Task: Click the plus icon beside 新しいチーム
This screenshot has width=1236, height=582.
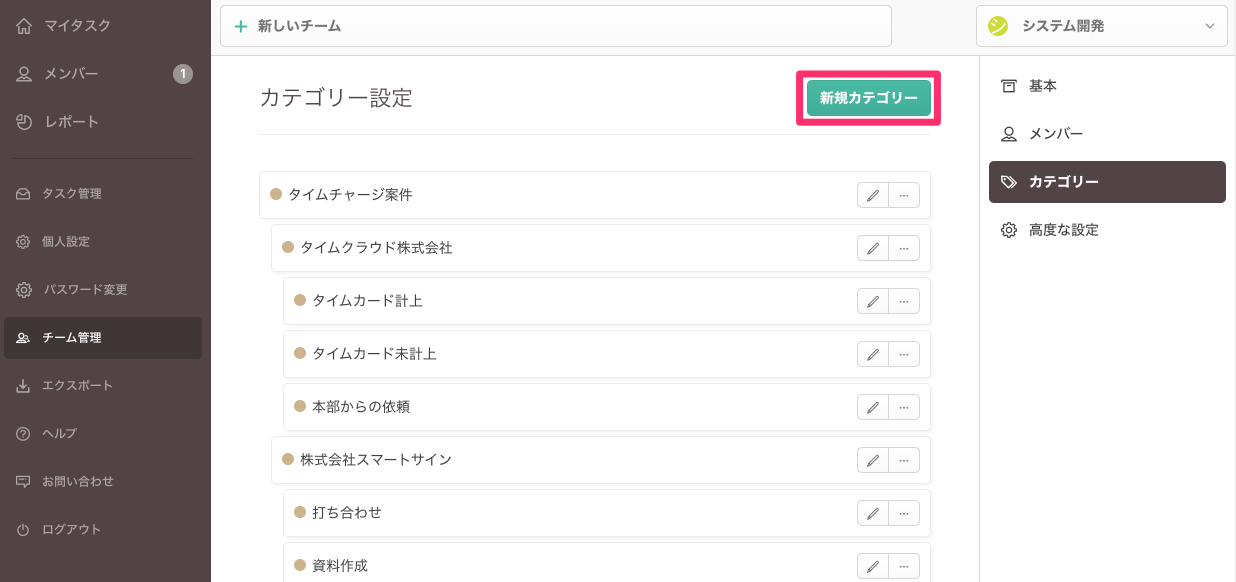Action: [240, 26]
